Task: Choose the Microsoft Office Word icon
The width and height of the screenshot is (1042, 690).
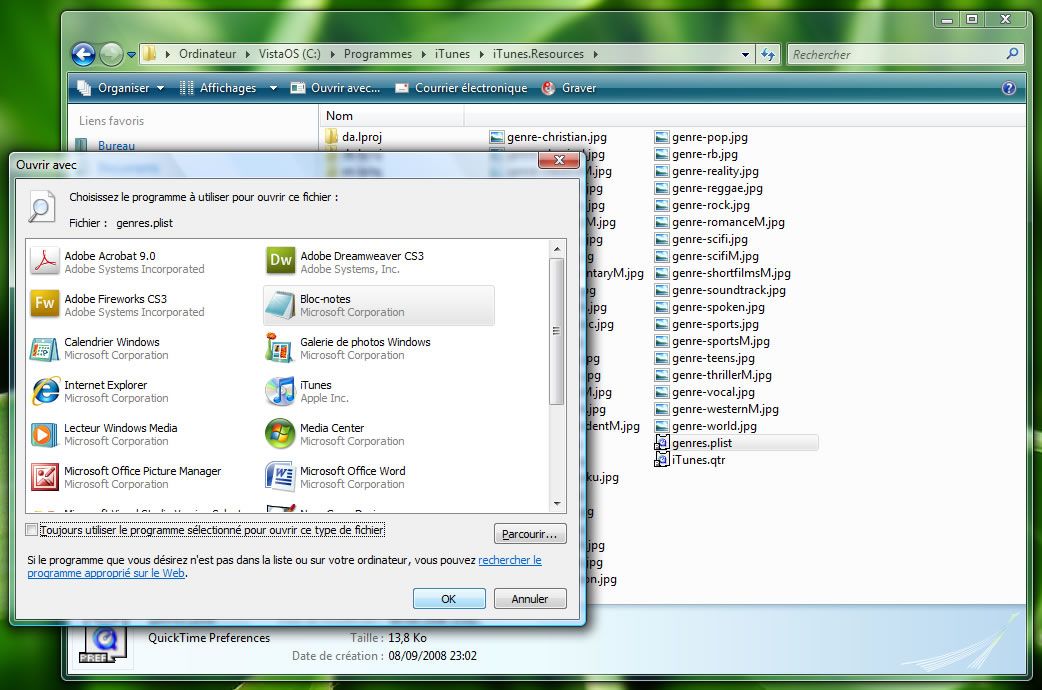Action: [x=280, y=477]
